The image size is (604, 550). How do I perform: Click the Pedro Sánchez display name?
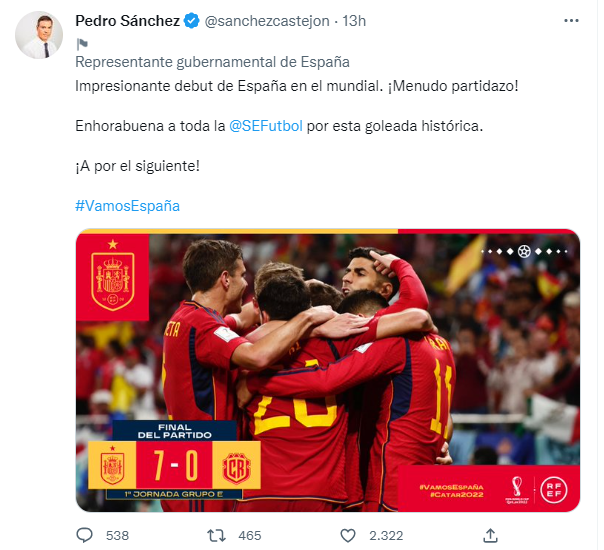(128, 21)
